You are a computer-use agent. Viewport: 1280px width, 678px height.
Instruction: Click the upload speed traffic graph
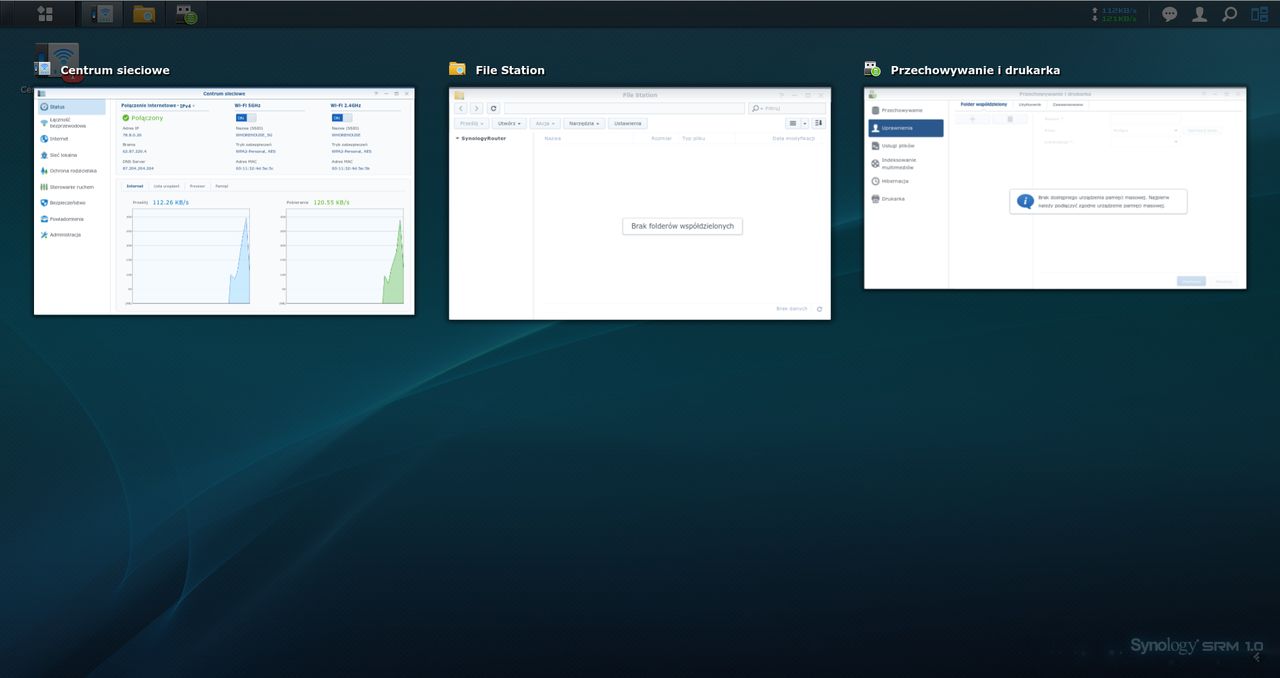191,256
